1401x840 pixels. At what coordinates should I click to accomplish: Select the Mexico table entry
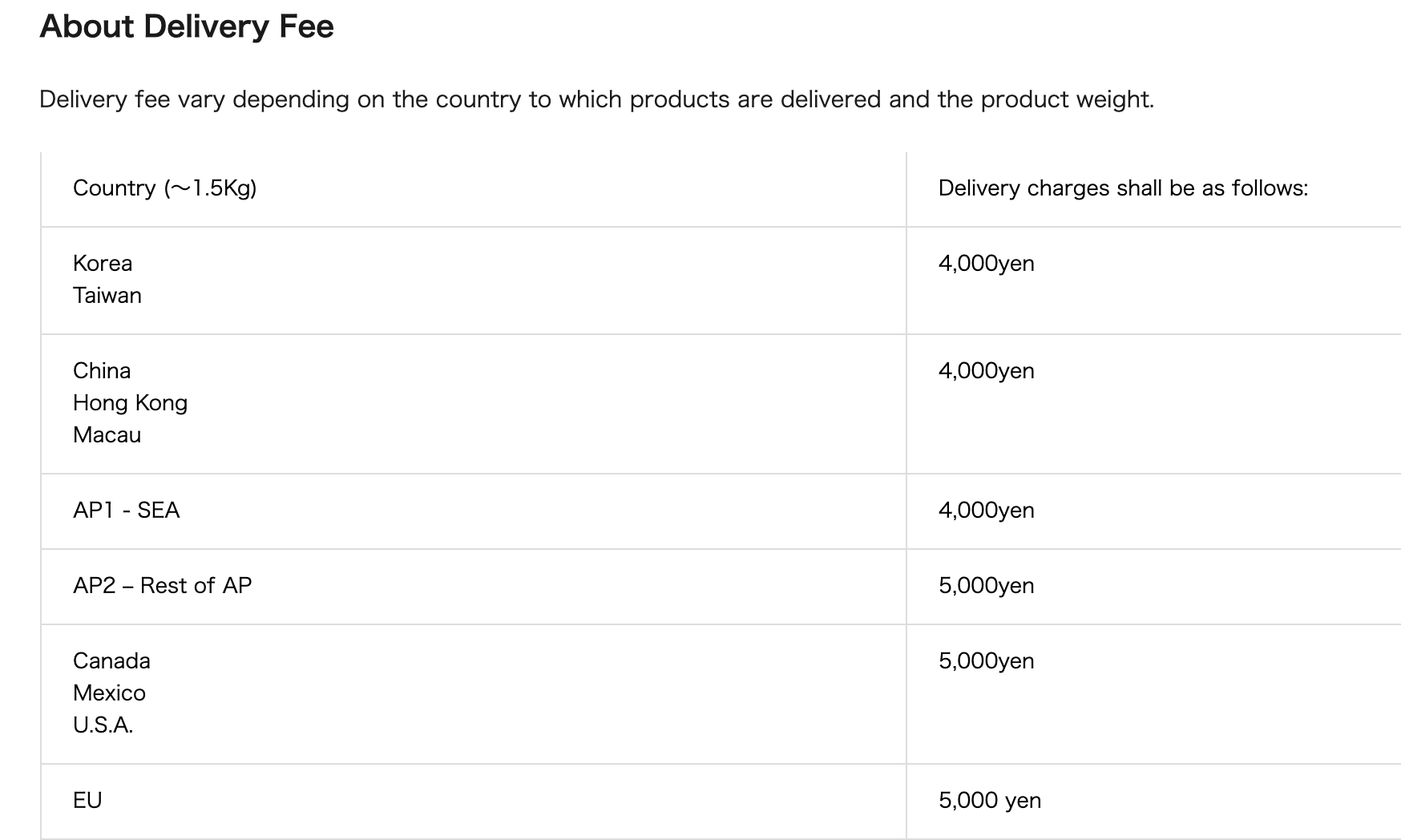tap(109, 693)
